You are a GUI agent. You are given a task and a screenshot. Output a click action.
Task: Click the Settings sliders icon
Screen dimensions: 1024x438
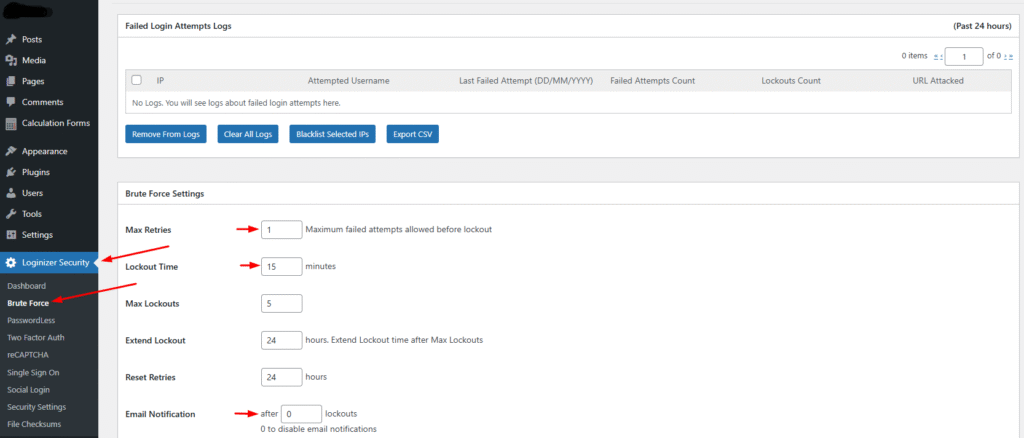pyautogui.click(x=10, y=234)
